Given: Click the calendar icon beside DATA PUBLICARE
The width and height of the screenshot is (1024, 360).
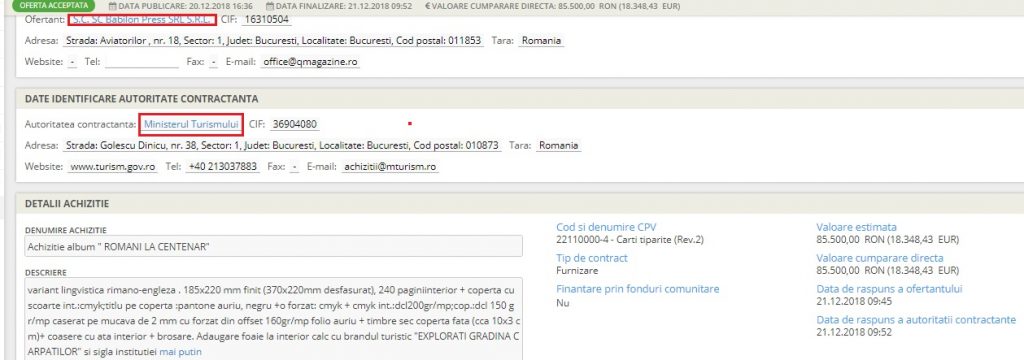Looking at the screenshot, I should tap(113, 6).
